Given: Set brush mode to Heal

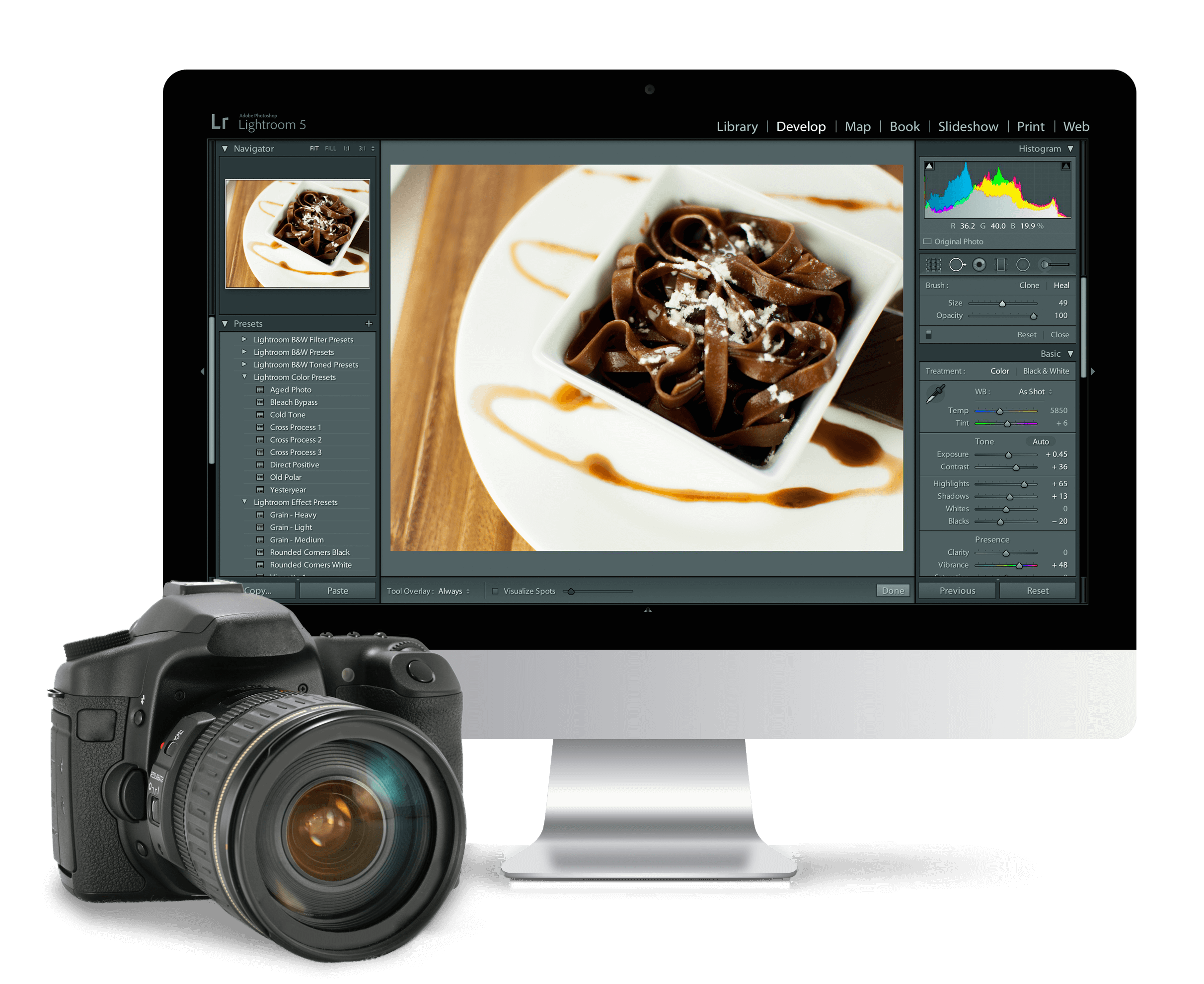Looking at the screenshot, I should coord(1061,286).
